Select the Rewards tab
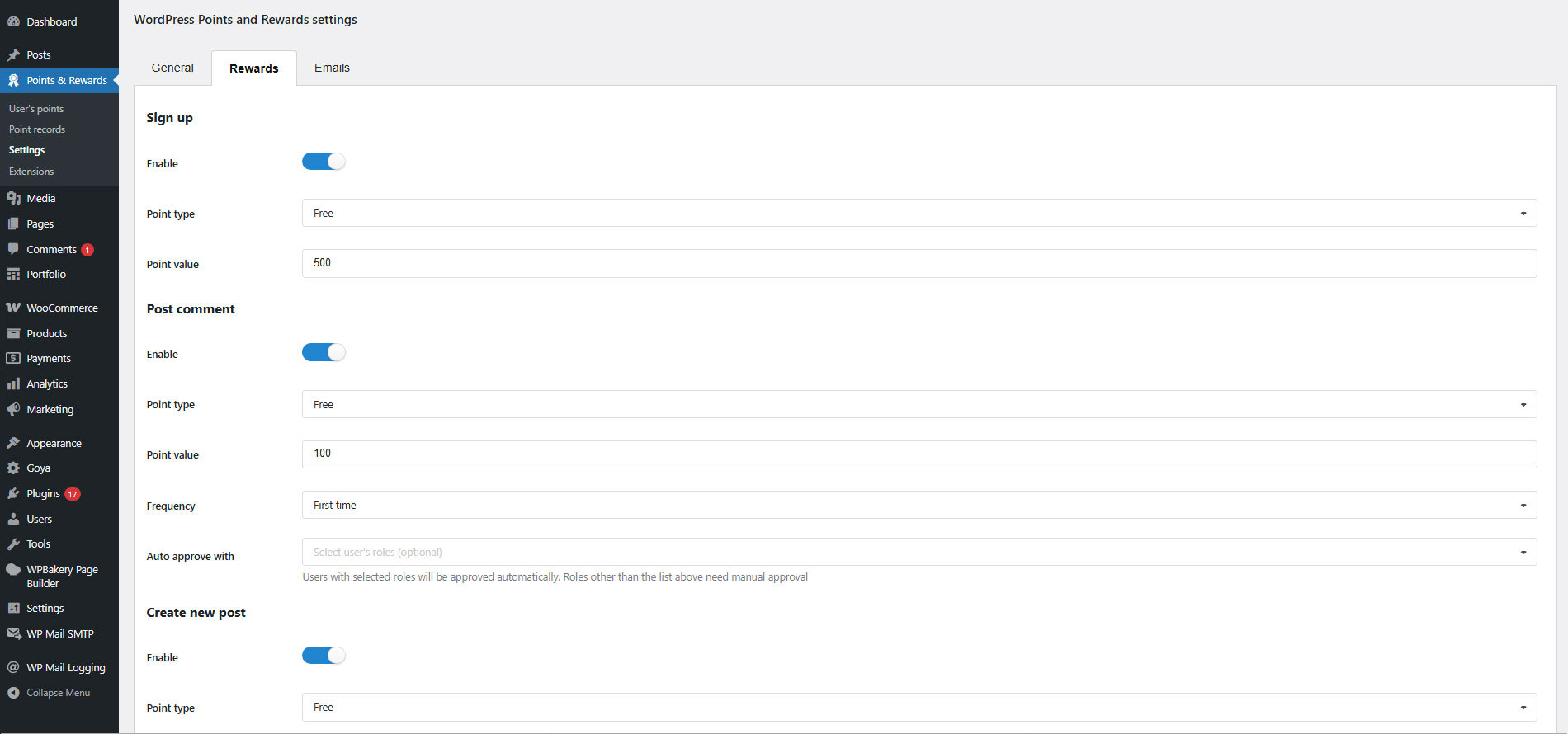 tap(254, 68)
